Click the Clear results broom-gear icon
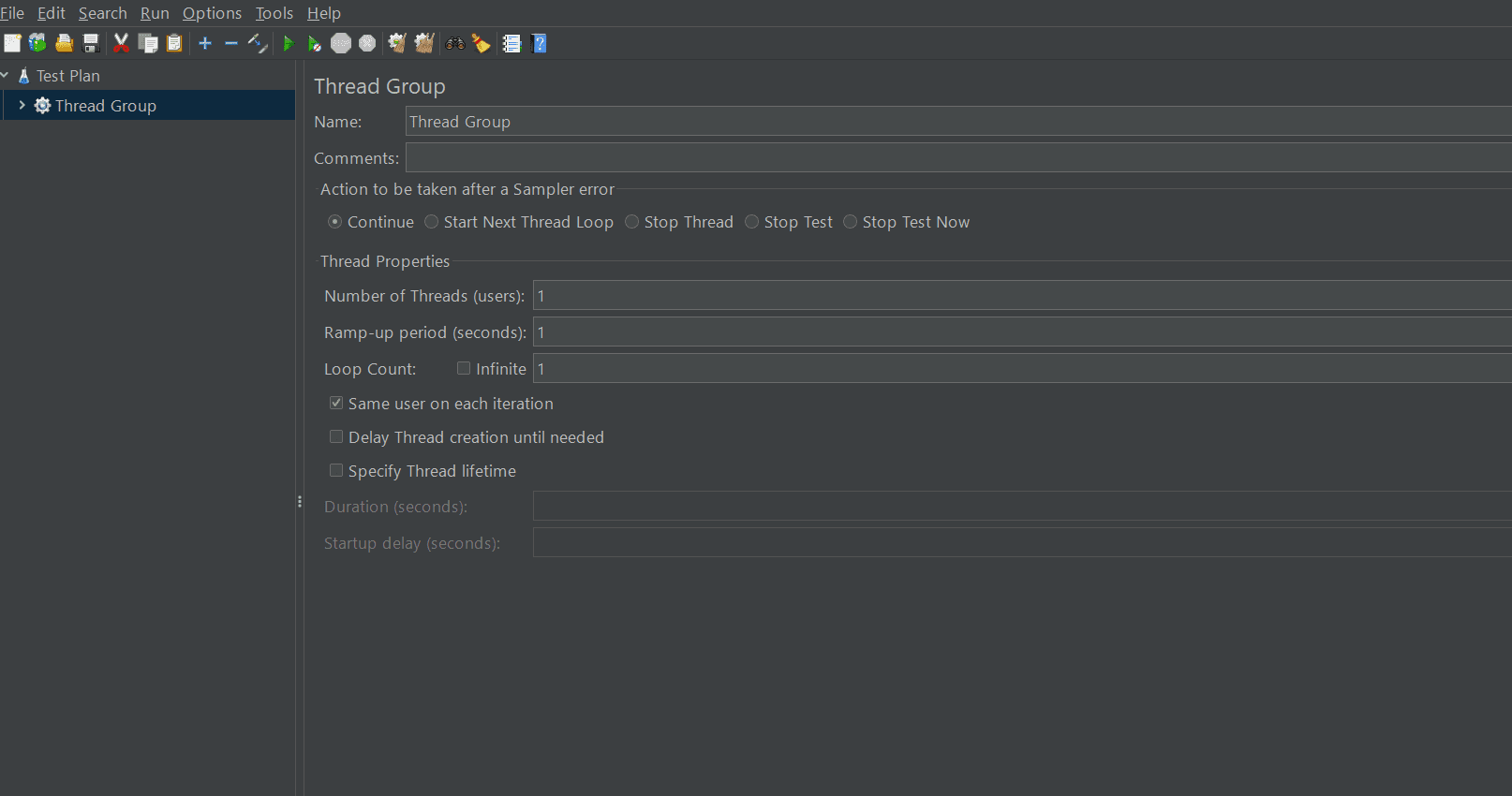Image resolution: width=1512 pixels, height=796 pixels. point(397,43)
